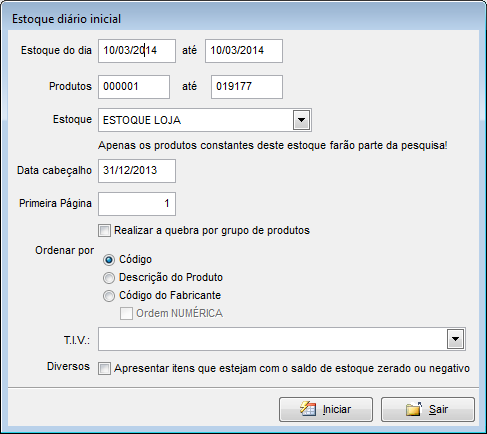Focus the Estoque do dia end date field
The width and height of the screenshot is (487, 434).
pos(244,51)
